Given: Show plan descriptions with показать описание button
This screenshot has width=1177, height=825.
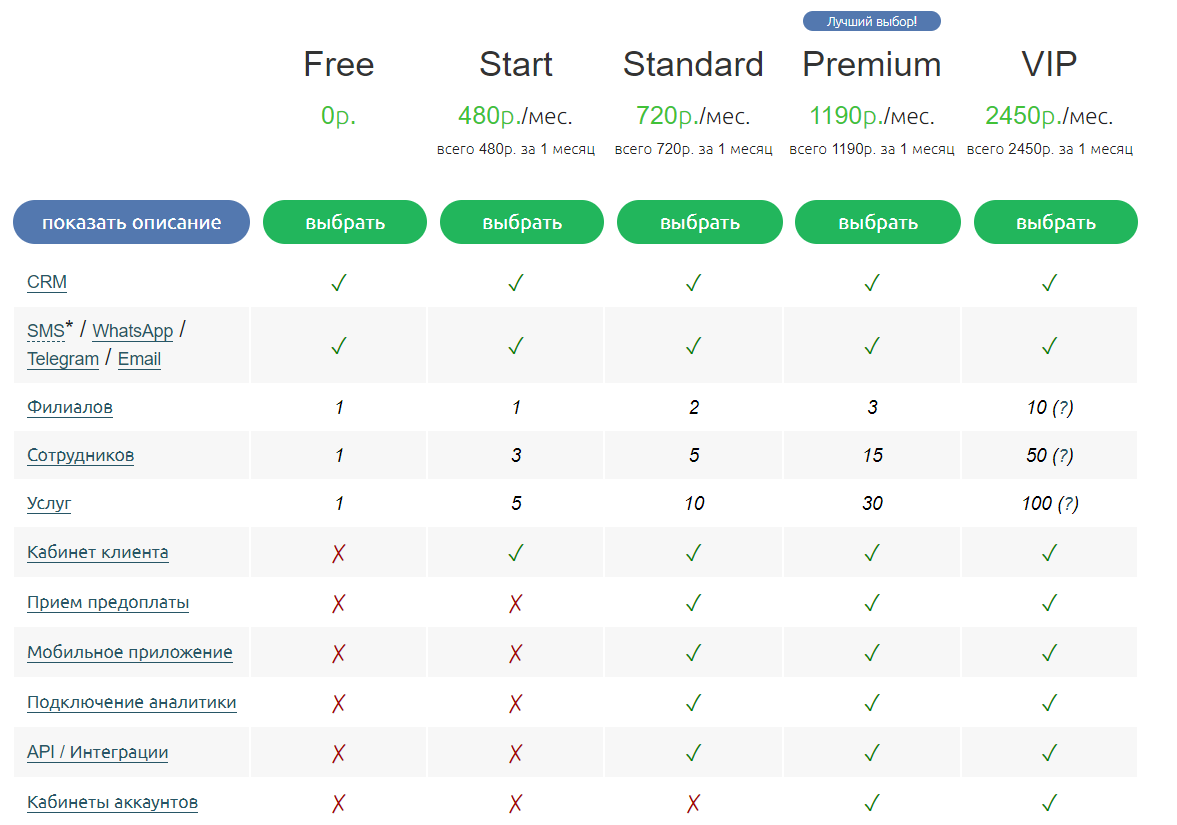Looking at the screenshot, I should [x=131, y=222].
